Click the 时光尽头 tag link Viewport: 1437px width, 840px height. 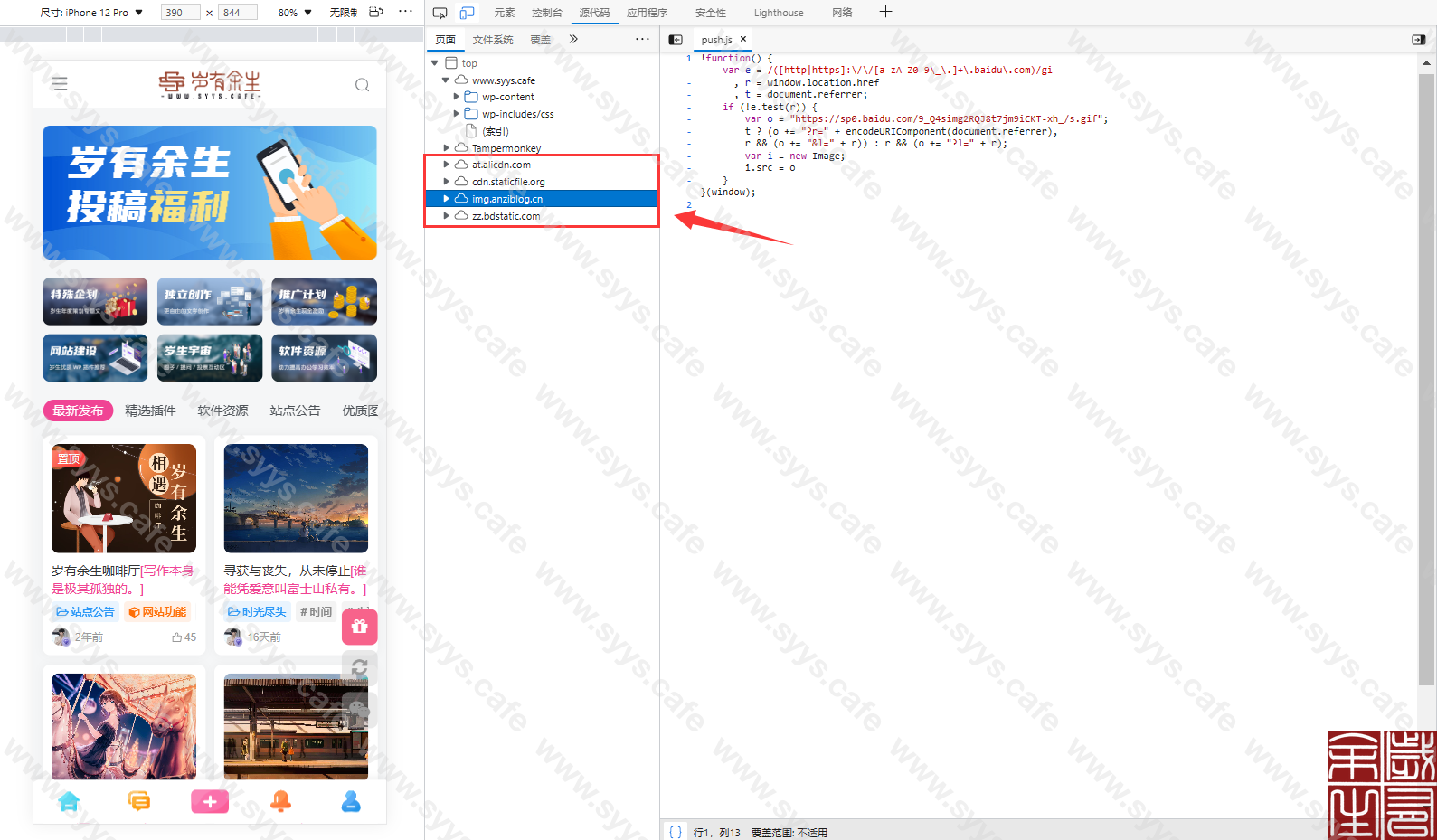[x=257, y=612]
